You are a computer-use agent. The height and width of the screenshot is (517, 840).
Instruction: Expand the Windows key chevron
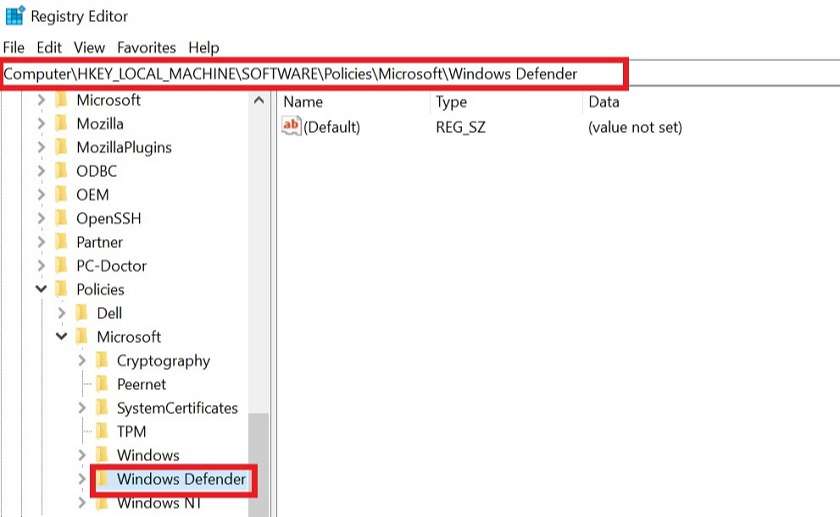coord(82,455)
